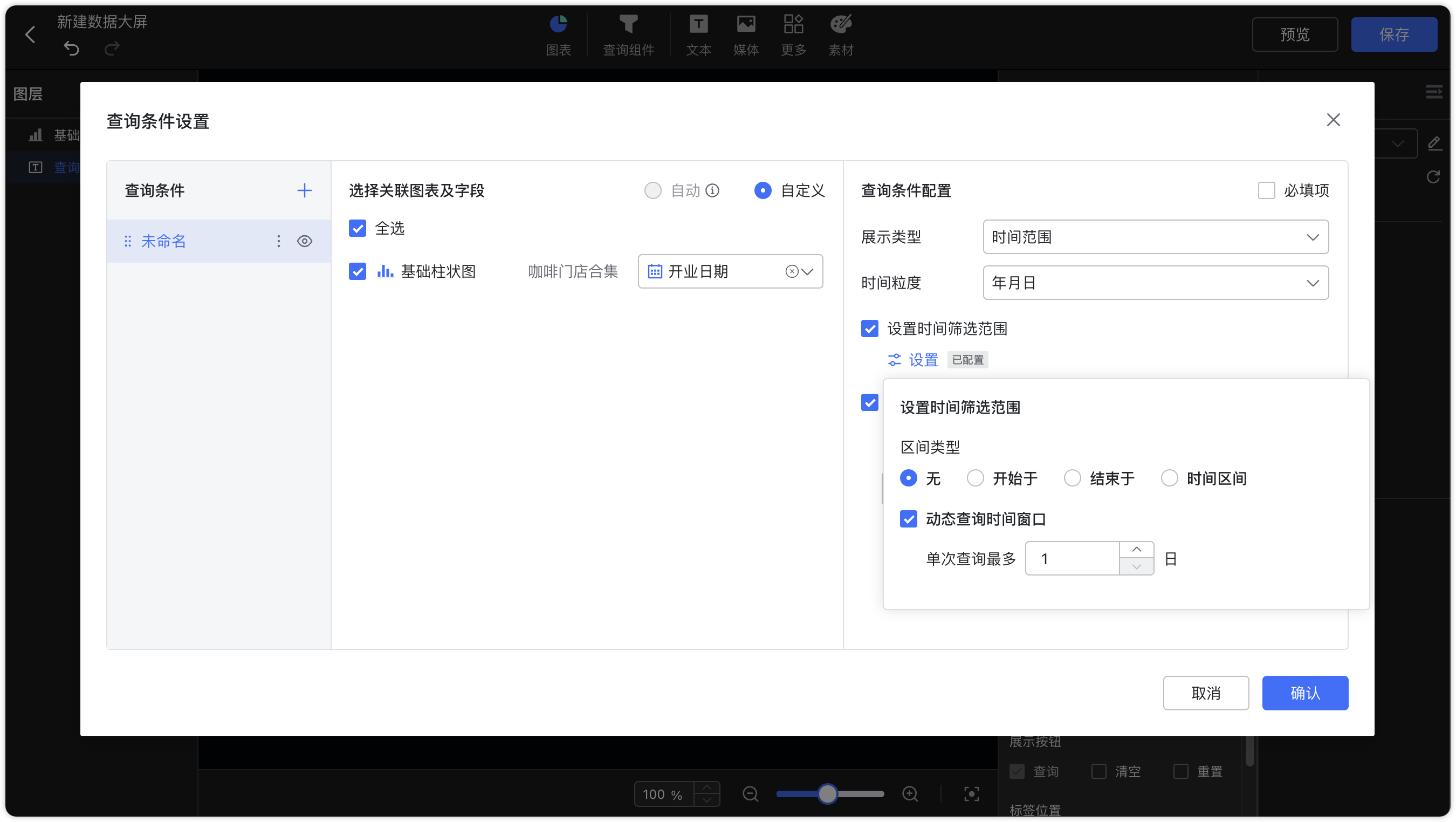The image size is (1456, 822).
Task: Toggle the 查询 display button checkbox
Action: [x=1017, y=772]
